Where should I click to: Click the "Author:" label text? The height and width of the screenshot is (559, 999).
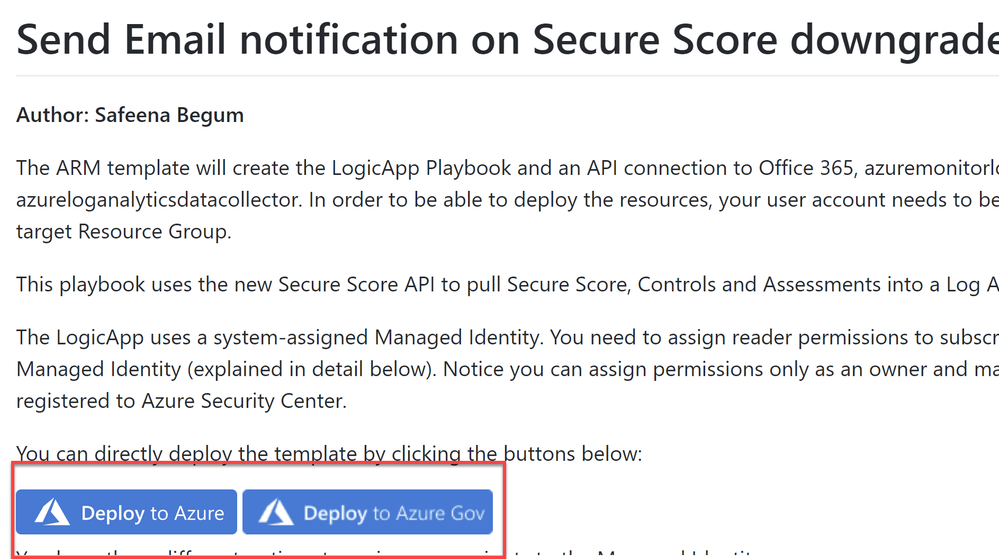pyautogui.click(x=53, y=115)
